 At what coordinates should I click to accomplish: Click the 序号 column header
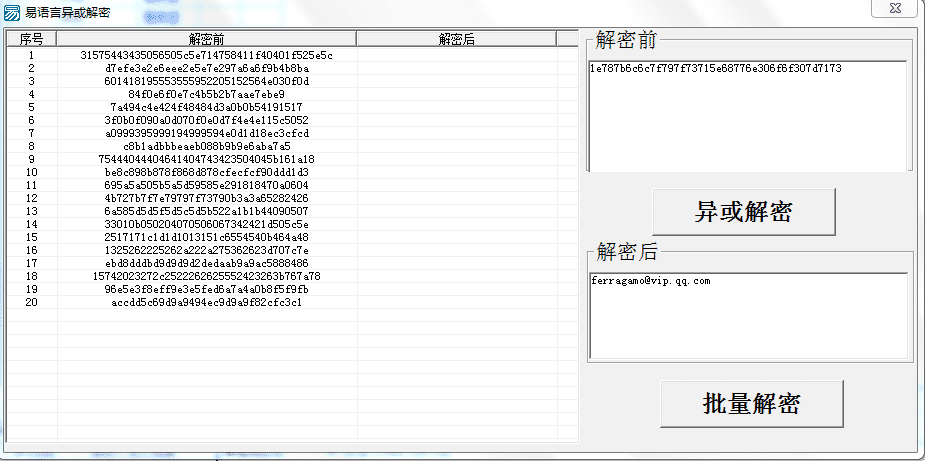[x=31, y=39]
